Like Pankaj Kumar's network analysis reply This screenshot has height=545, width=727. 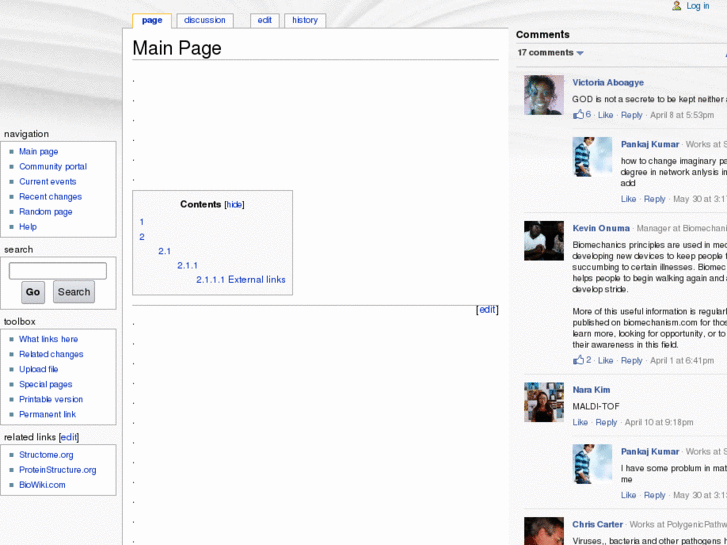pos(628,199)
